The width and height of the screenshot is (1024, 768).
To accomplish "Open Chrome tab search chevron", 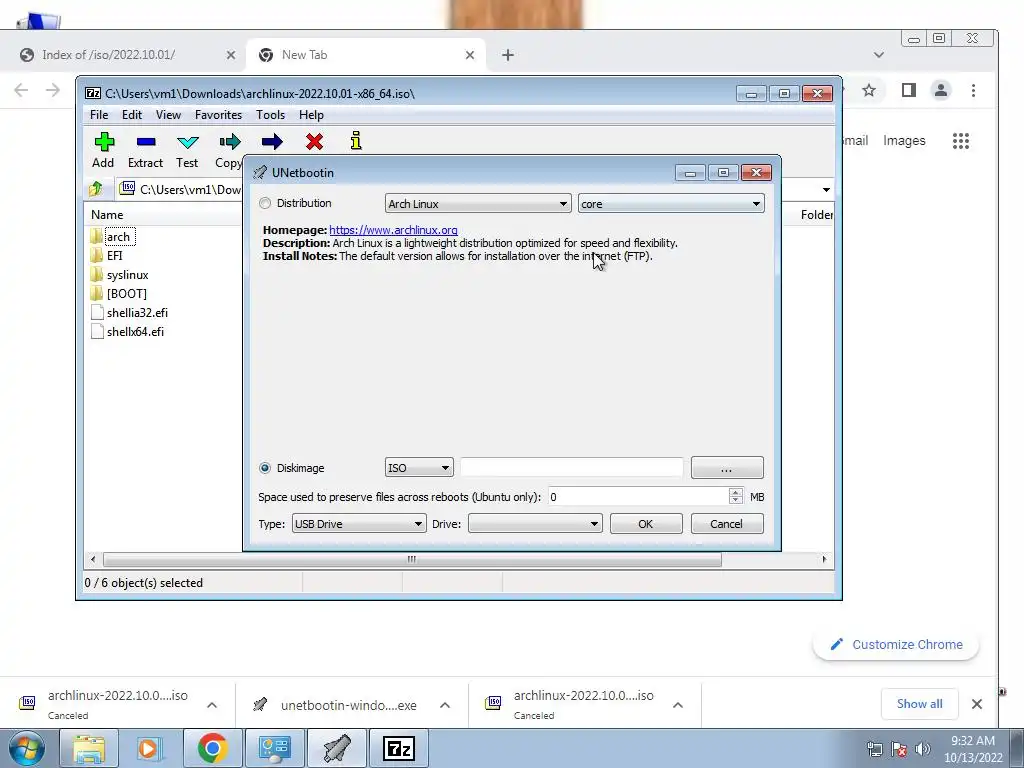I will [879, 55].
